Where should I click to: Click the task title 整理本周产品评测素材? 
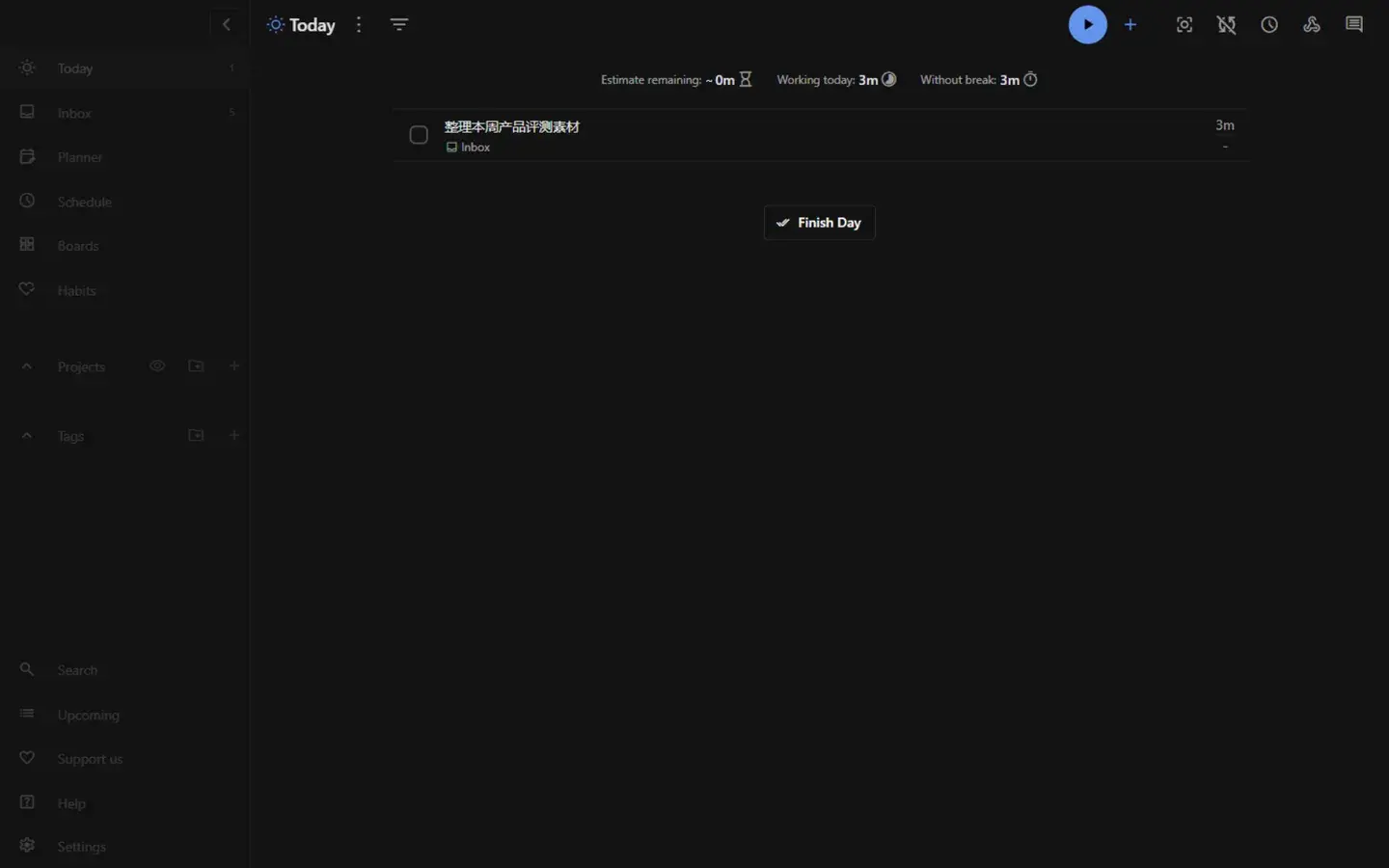tap(511, 126)
